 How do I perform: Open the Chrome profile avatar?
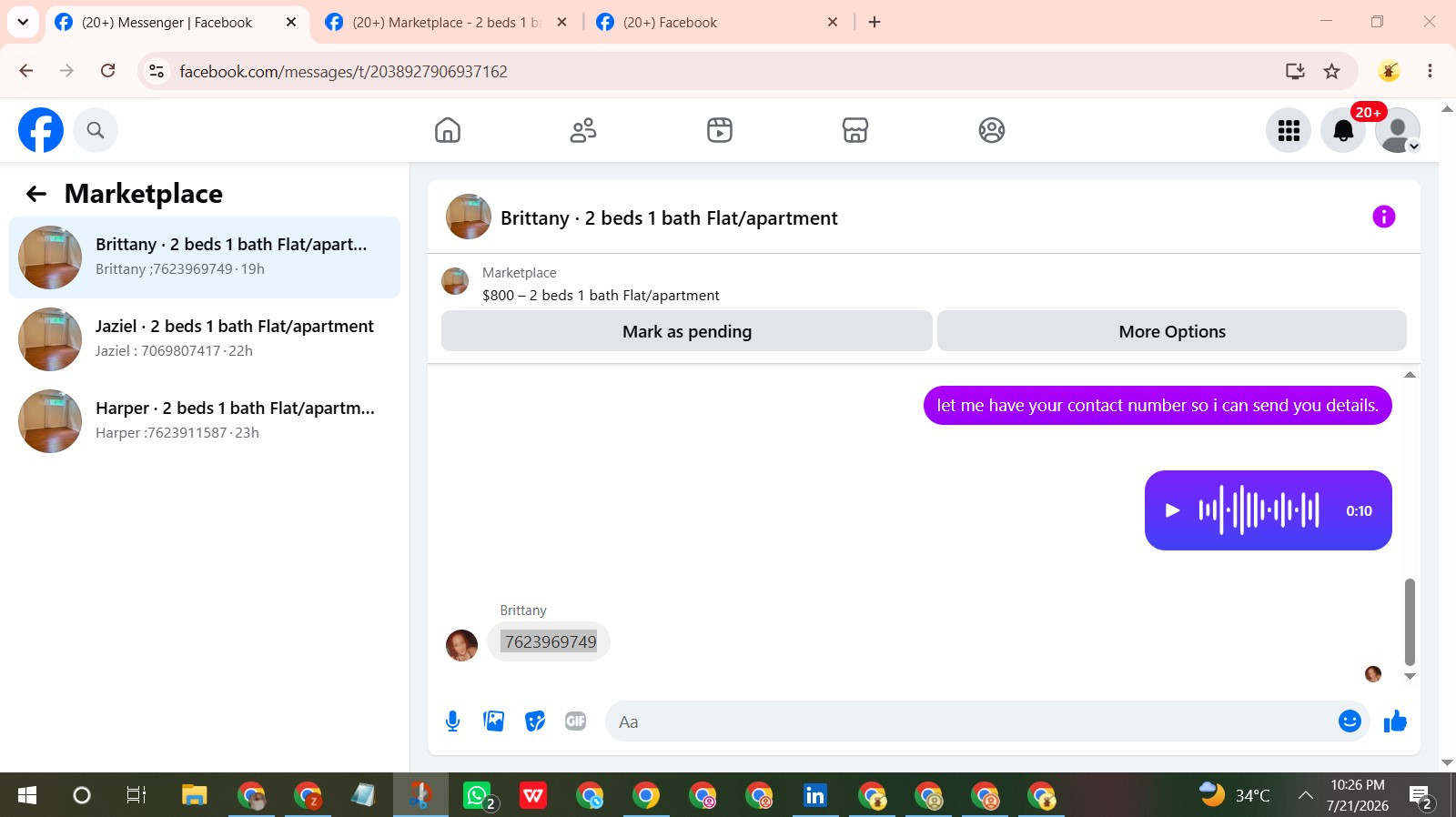tap(1389, 71)
